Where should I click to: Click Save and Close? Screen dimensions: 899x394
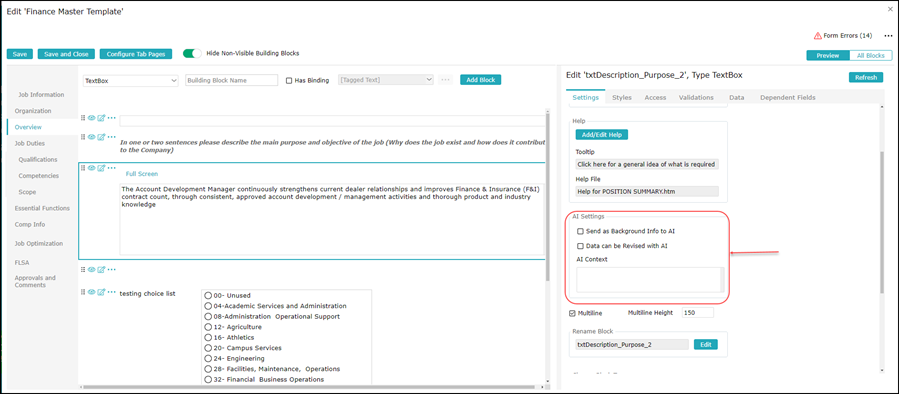tap(66, 54)
